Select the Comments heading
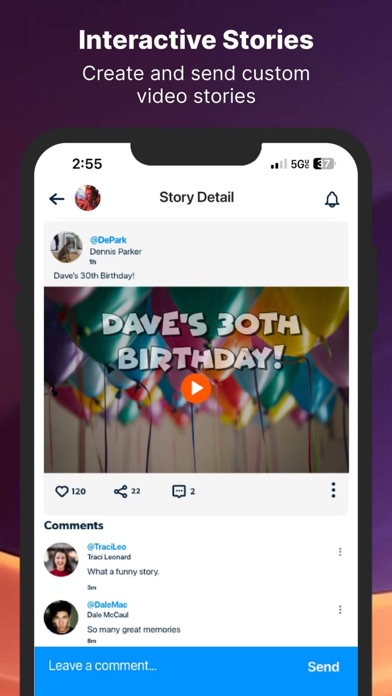 click(x=74, y=526)
